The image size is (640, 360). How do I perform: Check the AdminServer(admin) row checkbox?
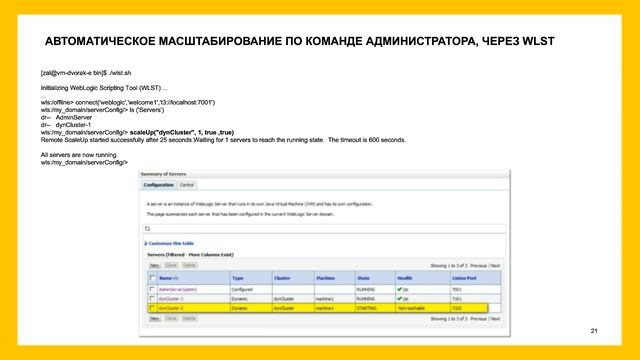pyautogui.click(x=152, y=289)
